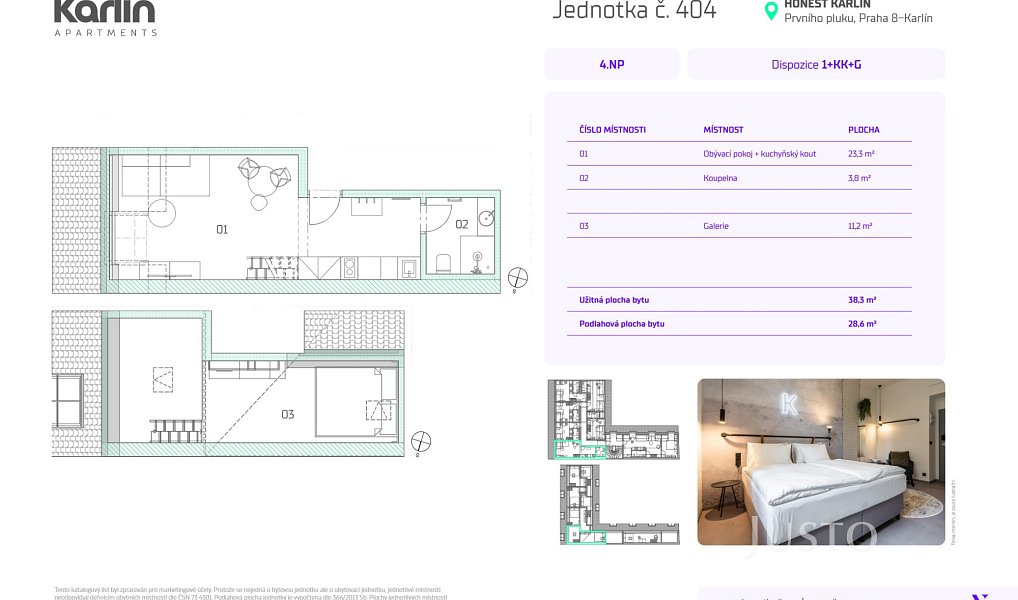Click the PLOCHA column header
This screenshot has height=600, width=1018.
click(863, 130)
